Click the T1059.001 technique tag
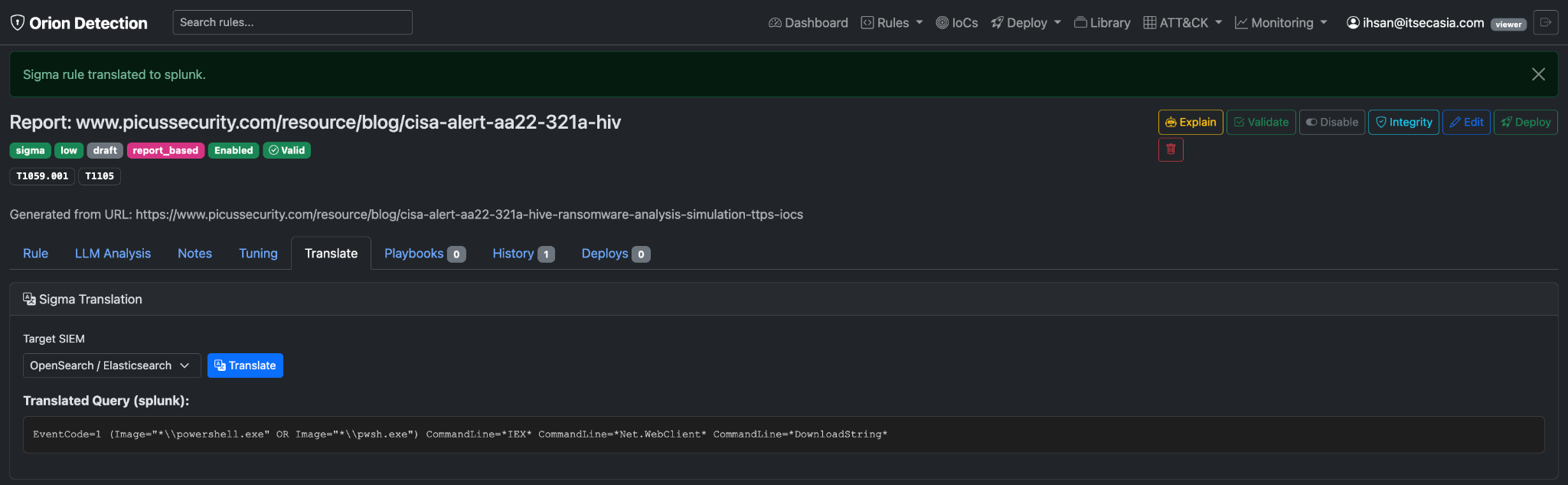The height and width of the screenshot is (485, 1568). tap(42, 176)
